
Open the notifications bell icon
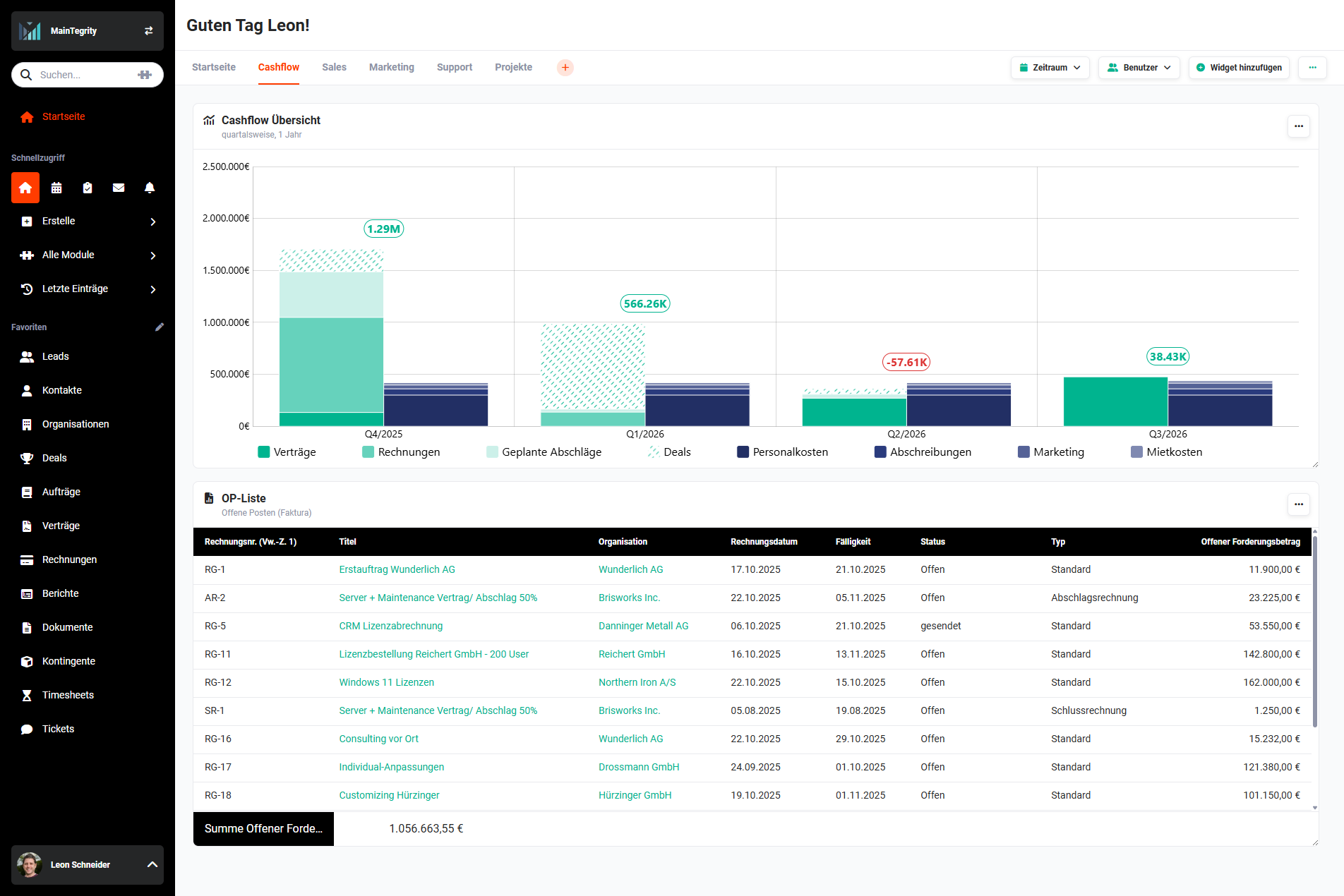click(150, 188)
